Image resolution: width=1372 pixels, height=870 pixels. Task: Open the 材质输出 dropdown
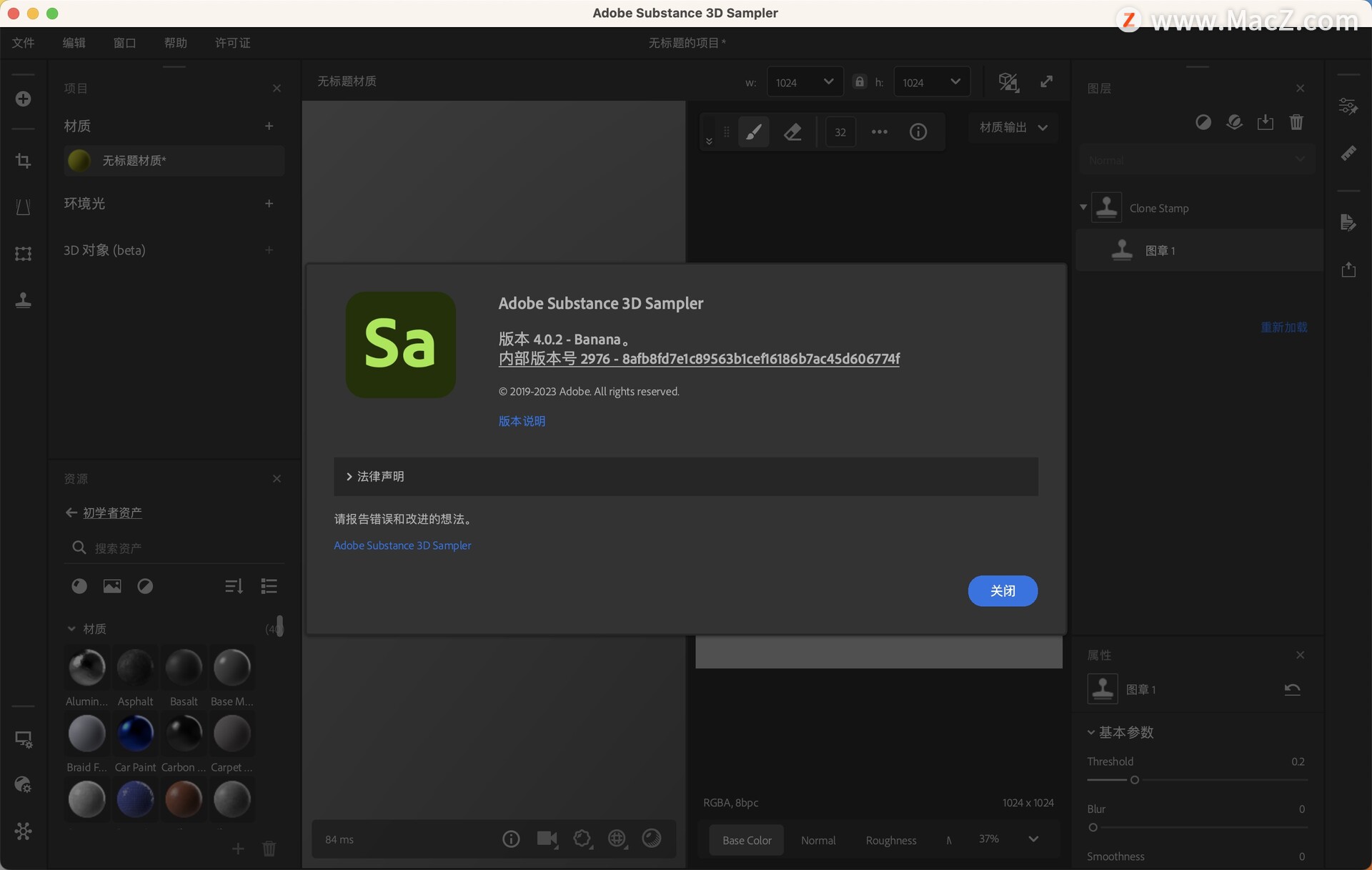coord(1013,128)
